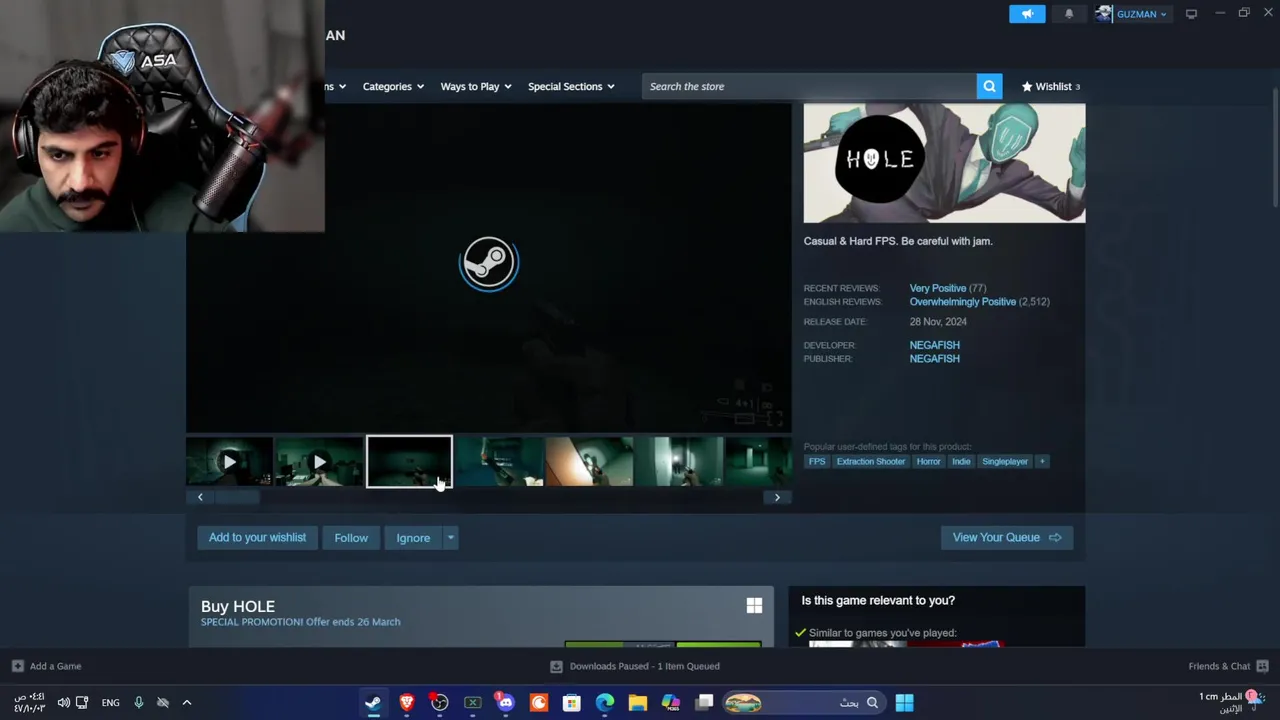Add HOLE to your wishlist

tap(257, 538)
